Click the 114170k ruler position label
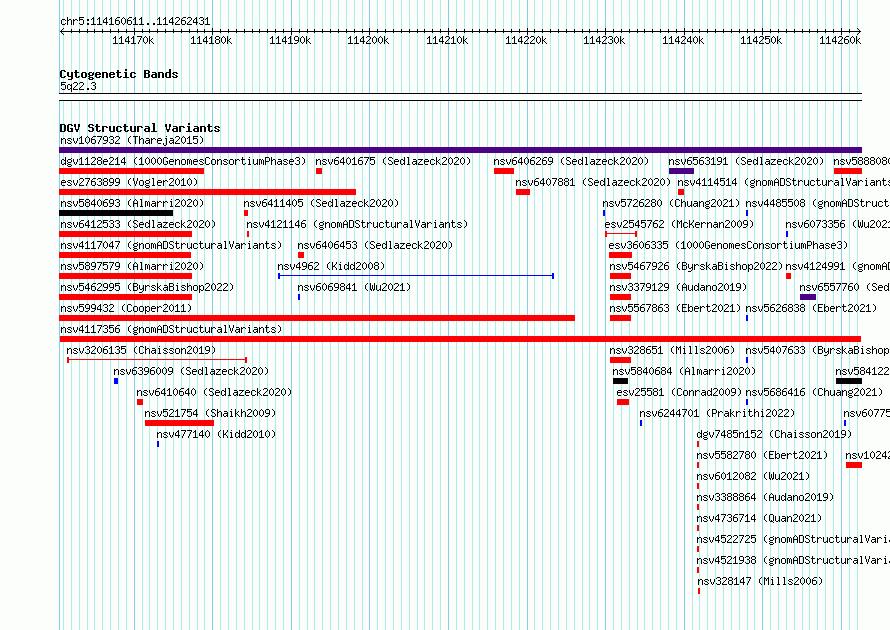890x630 pixels. tap(133, 40)
